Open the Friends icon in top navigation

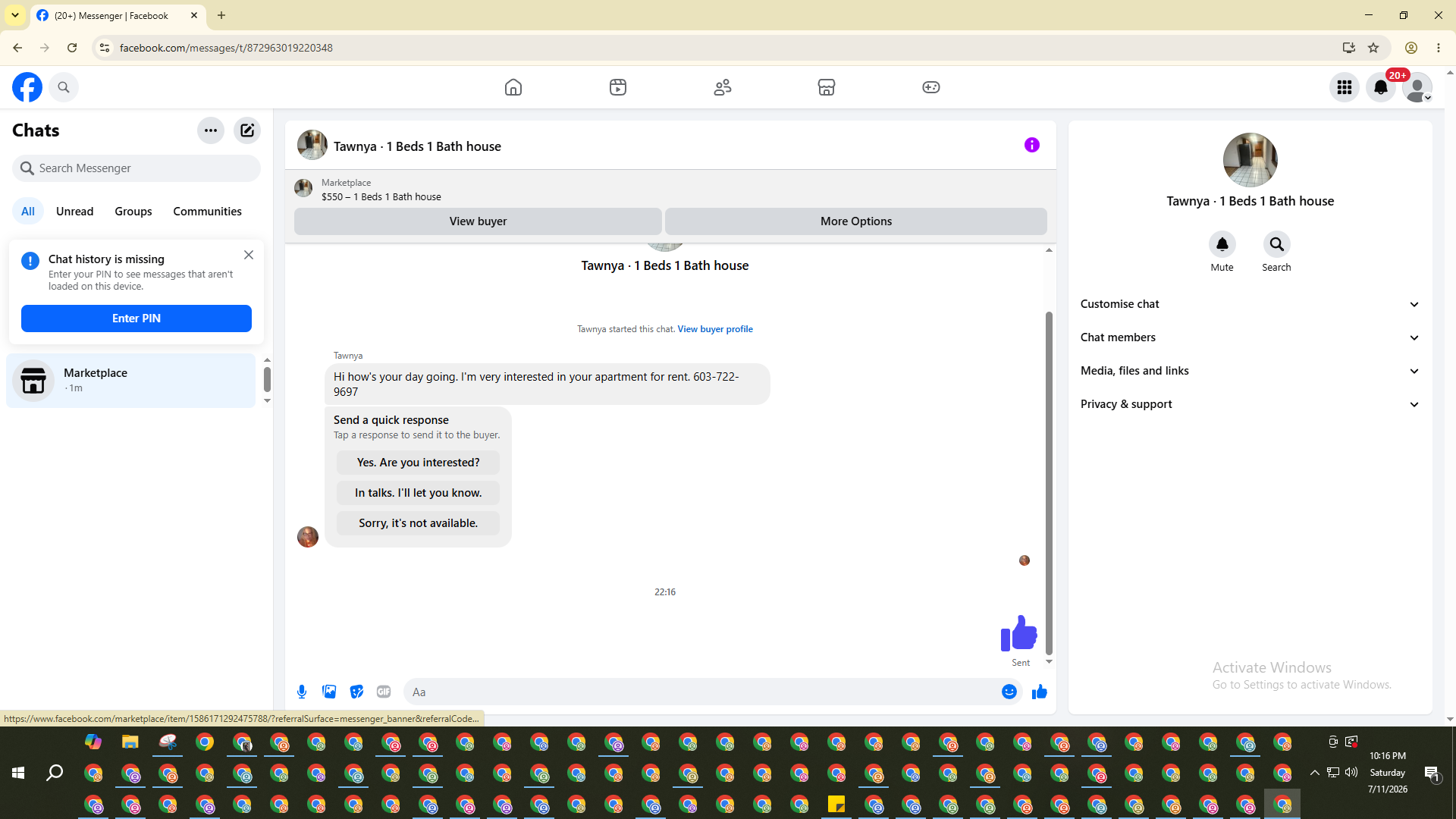click(723, 87)
